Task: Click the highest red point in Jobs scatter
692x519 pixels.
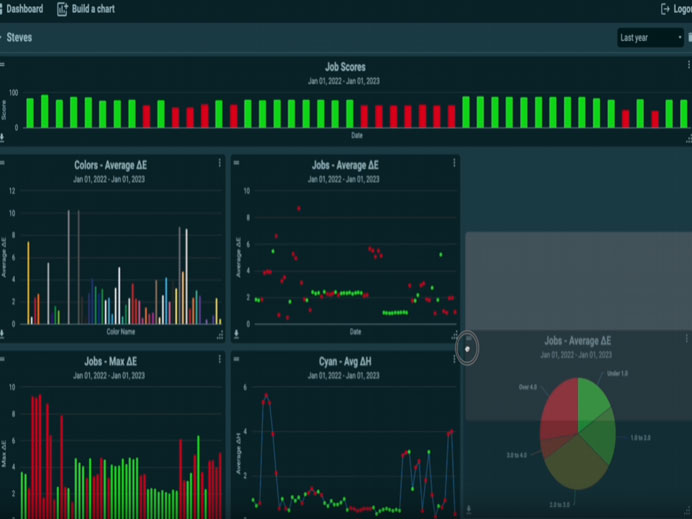Action: pyautogui.click(x=299, y=208)
